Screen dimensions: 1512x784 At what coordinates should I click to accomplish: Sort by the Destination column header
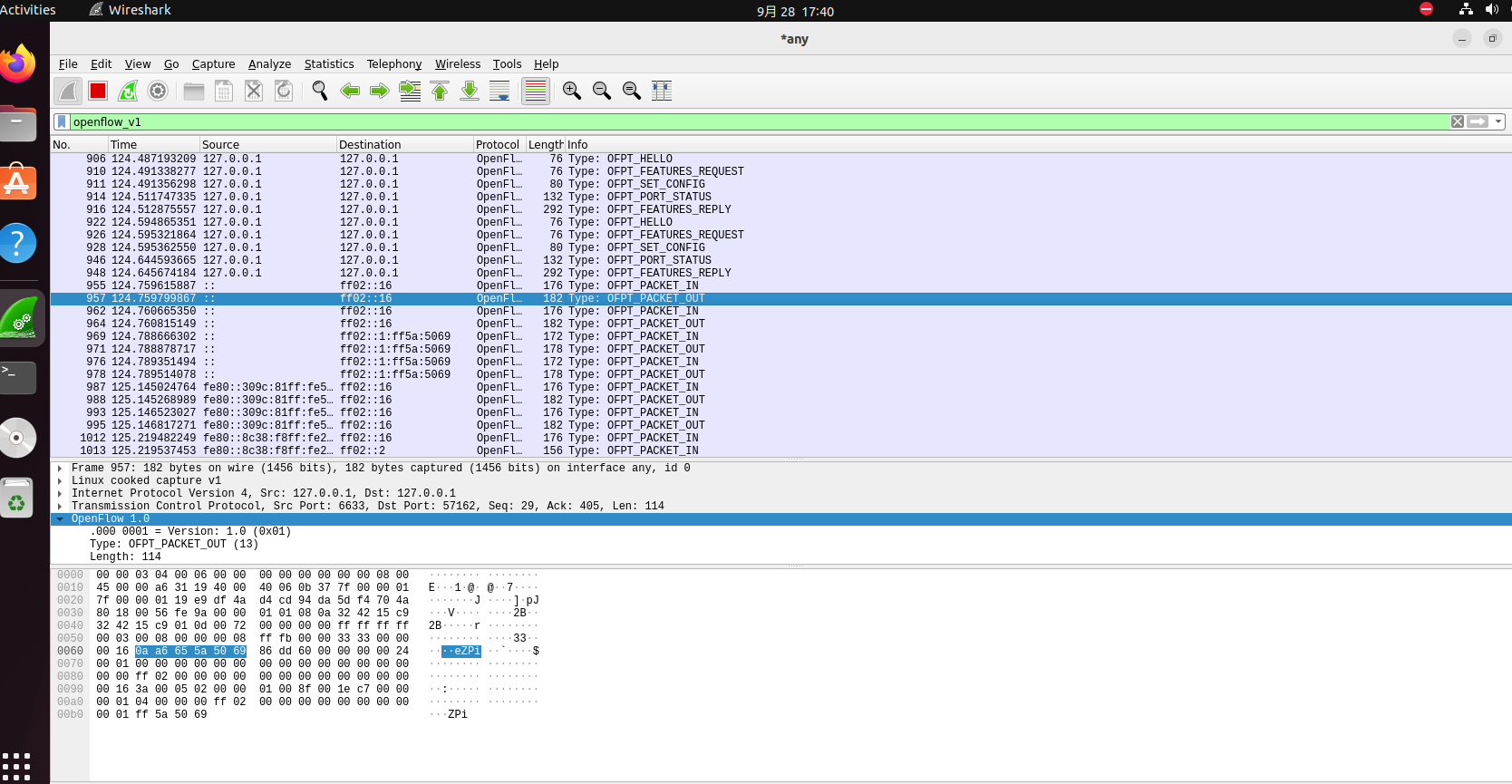(x=404, y=145)
